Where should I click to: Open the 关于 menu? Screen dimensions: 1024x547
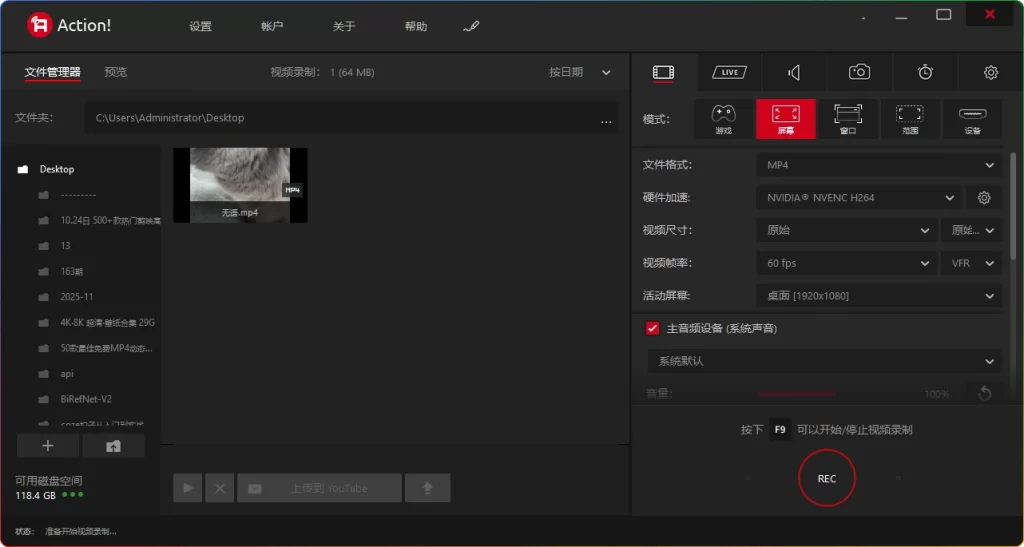344,27
